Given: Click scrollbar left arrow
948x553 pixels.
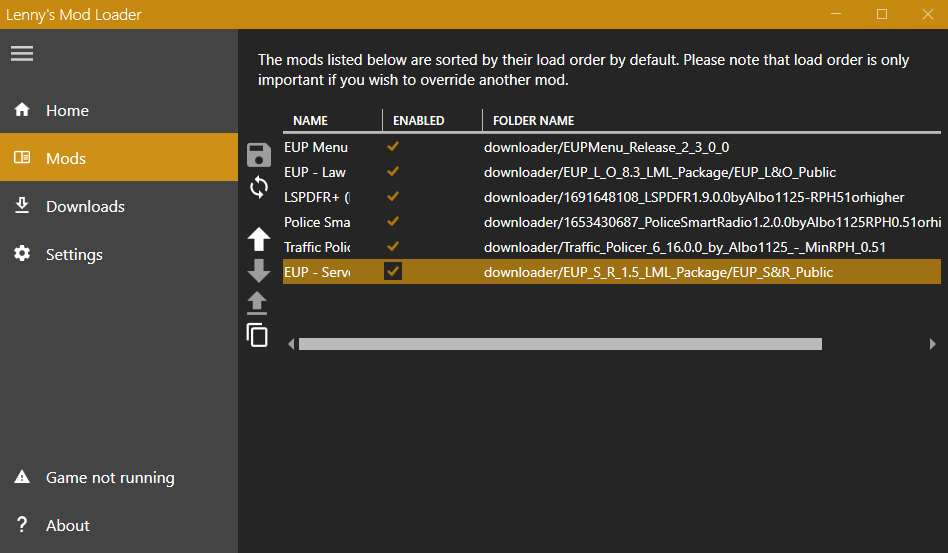Looking at the screenshot, I should point(291,344).
